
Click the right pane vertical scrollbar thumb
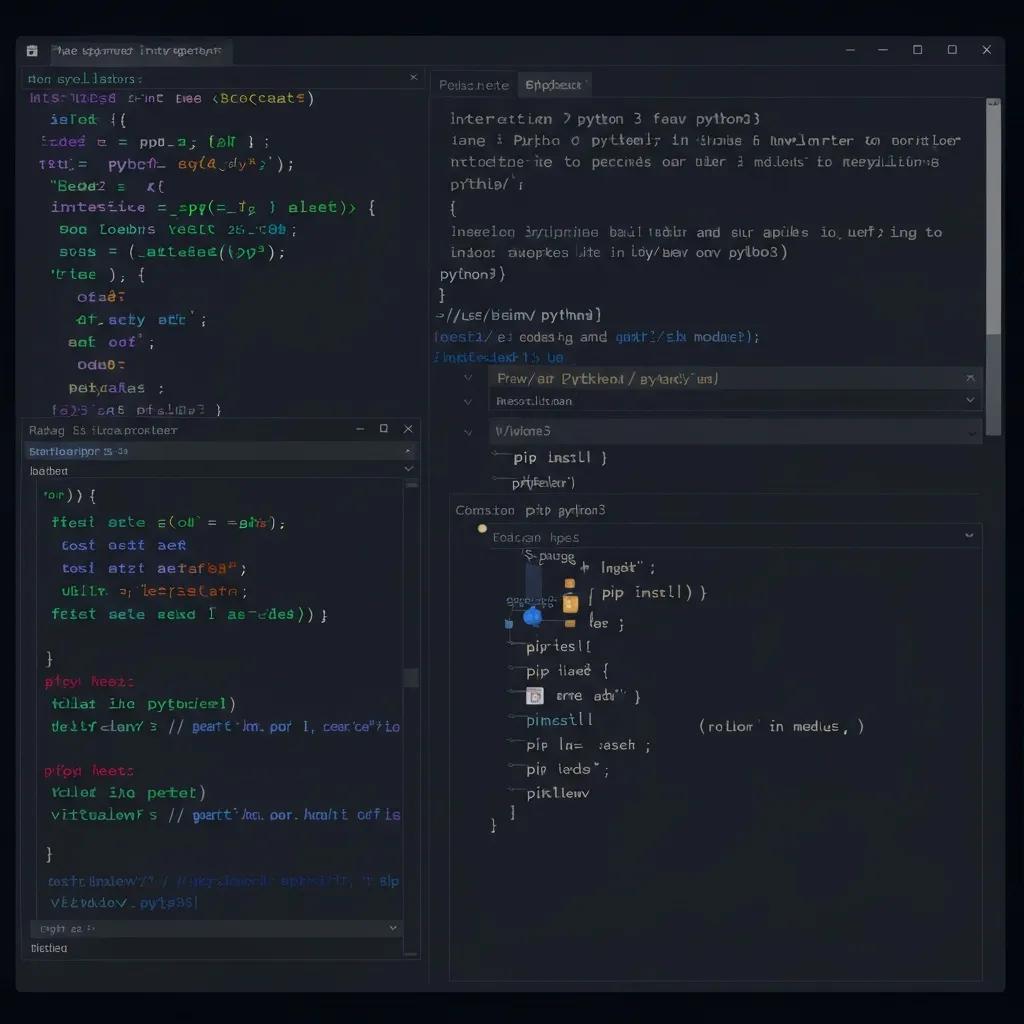click(x=993, y=220)
